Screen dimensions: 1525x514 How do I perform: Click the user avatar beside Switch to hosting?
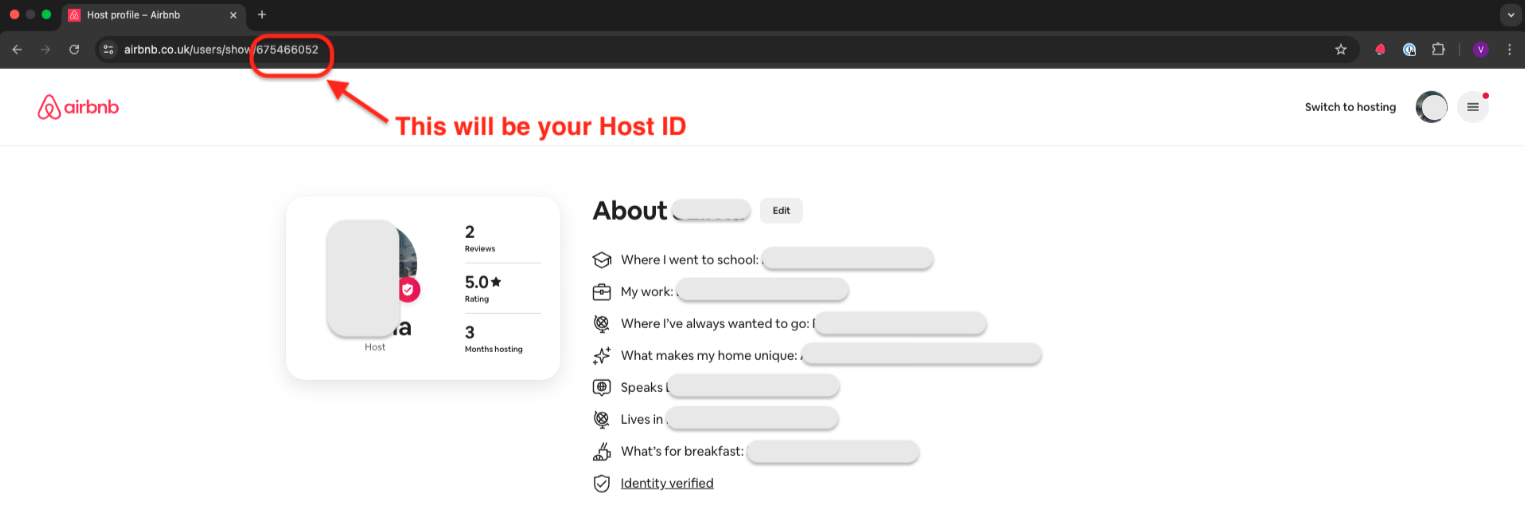pos(1432,107)
